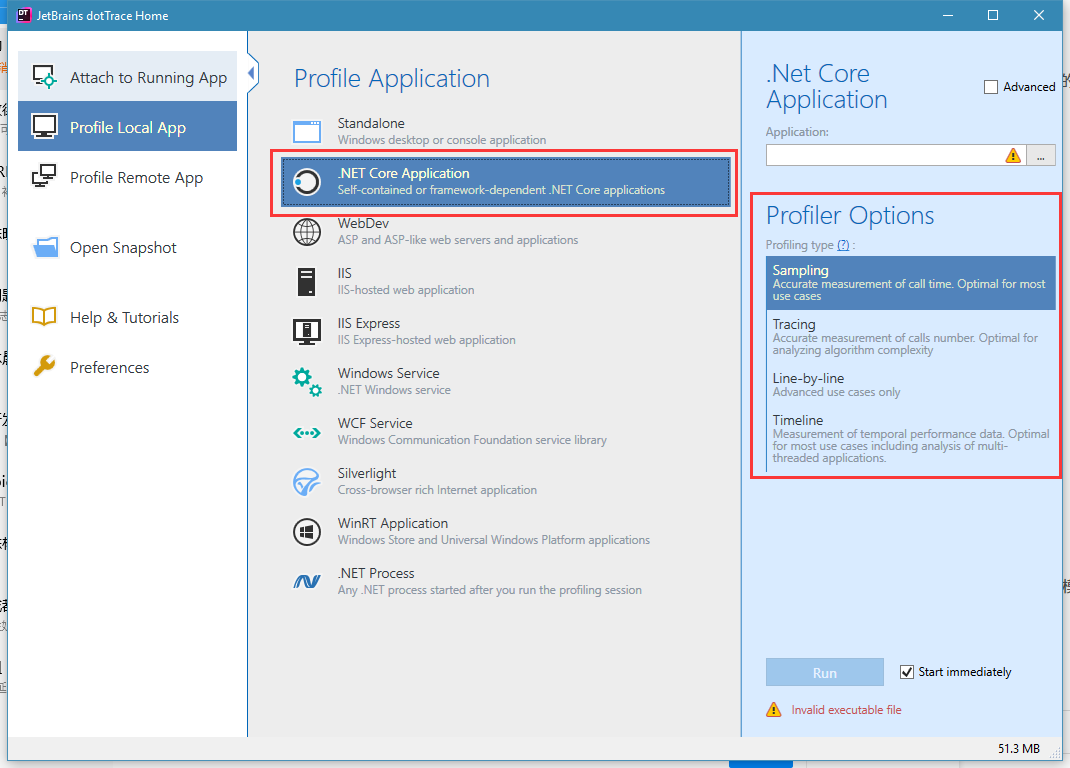Click the IIS server tower icon

[307, 282]
